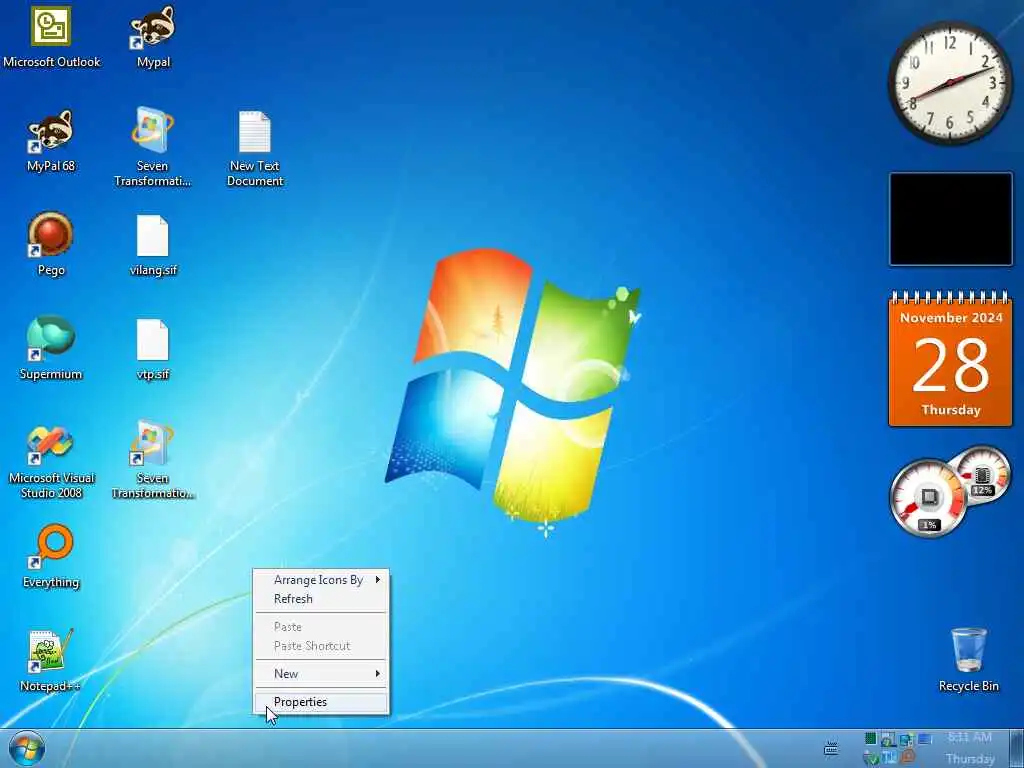Expand the Arrange Icons By submenu
Image resolution: width=1024 pixels, height=768 pixels.
pyautogui.click(x=321, y=580)
